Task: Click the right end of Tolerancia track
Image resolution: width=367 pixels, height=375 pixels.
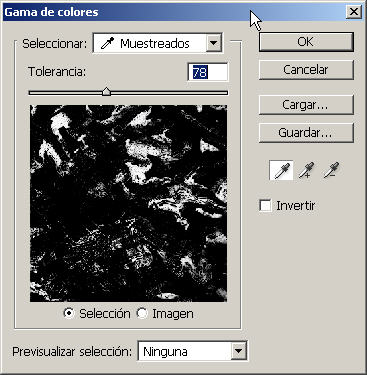Action: (x=226, y=93)
